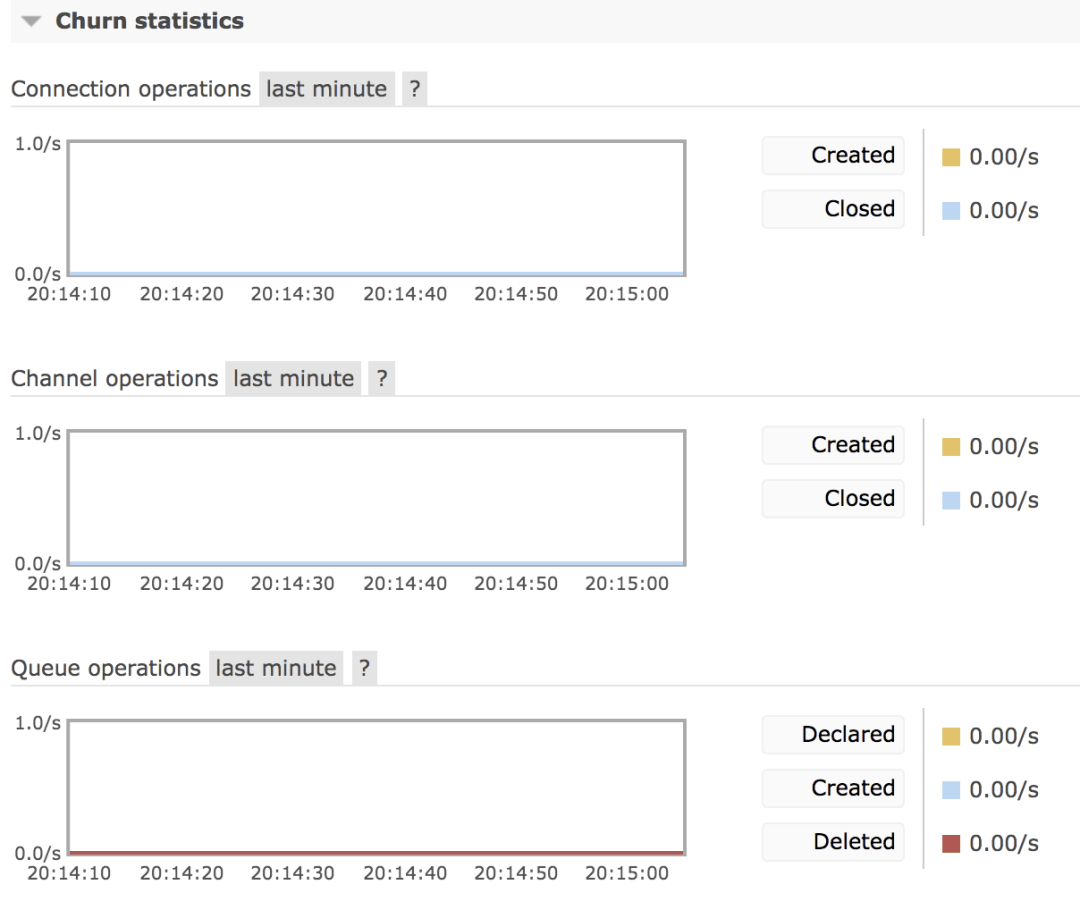Click blue Closed swatch in Channel operations
This screenshot has height=910, width=1080.
pos(951,500)
